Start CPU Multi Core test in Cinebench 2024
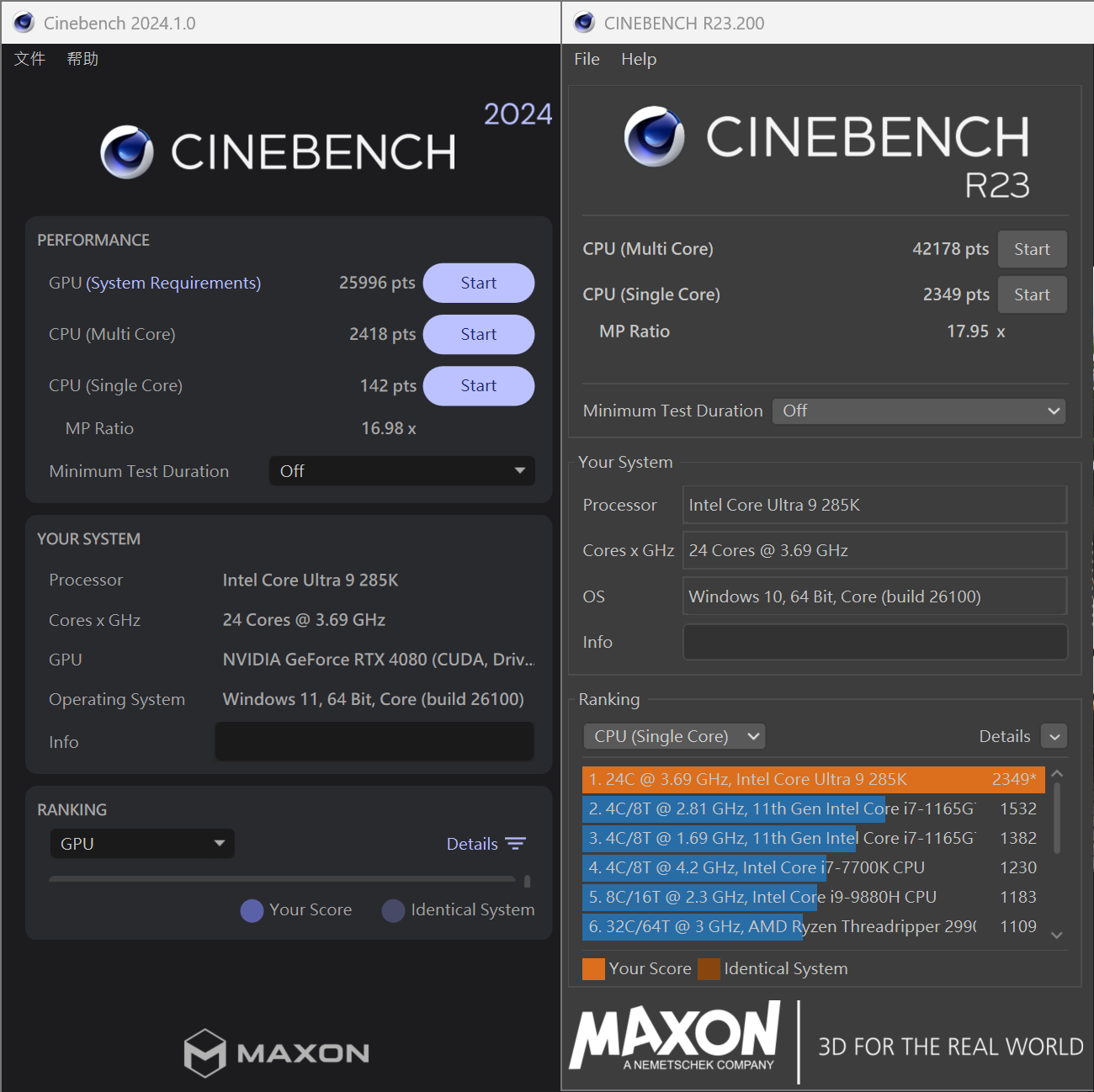The height and width of the screenshot is (1092, 1094). coord(479,334)
